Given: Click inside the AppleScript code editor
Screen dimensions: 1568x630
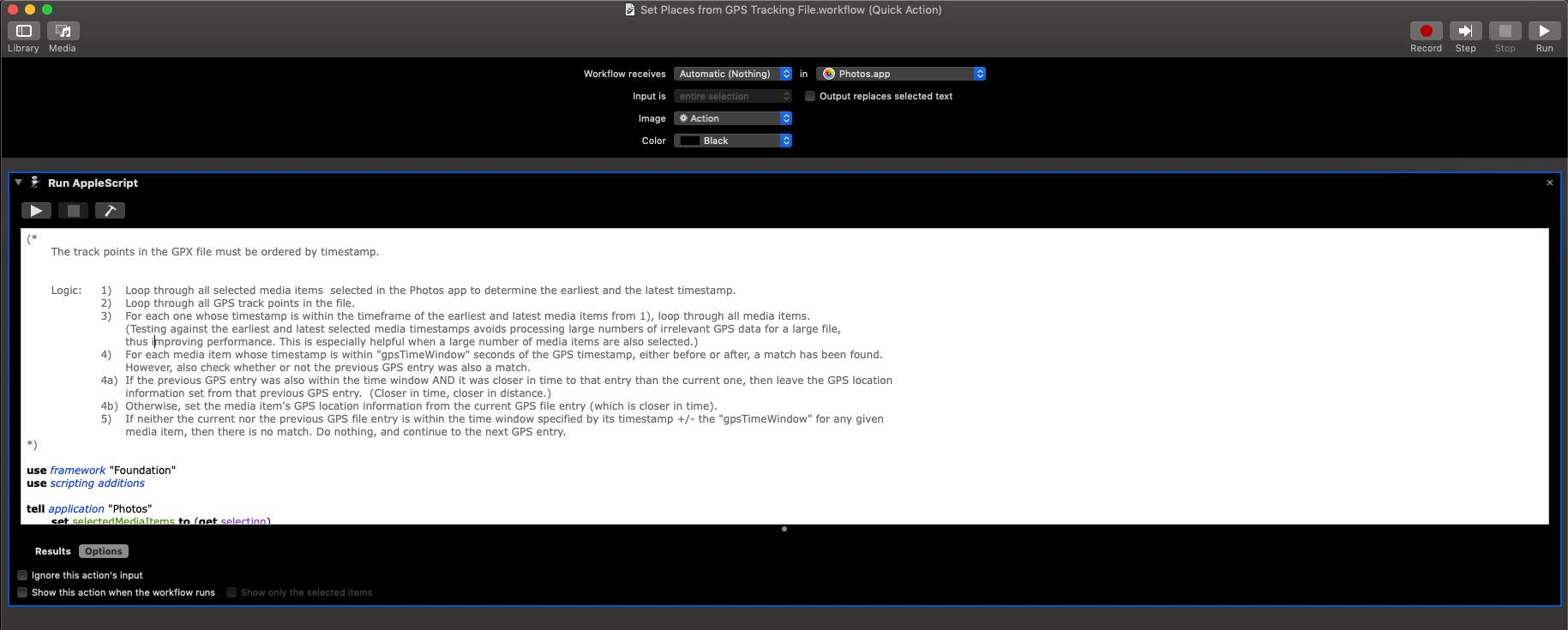Looking at the screenshot, I should [784, 376].
